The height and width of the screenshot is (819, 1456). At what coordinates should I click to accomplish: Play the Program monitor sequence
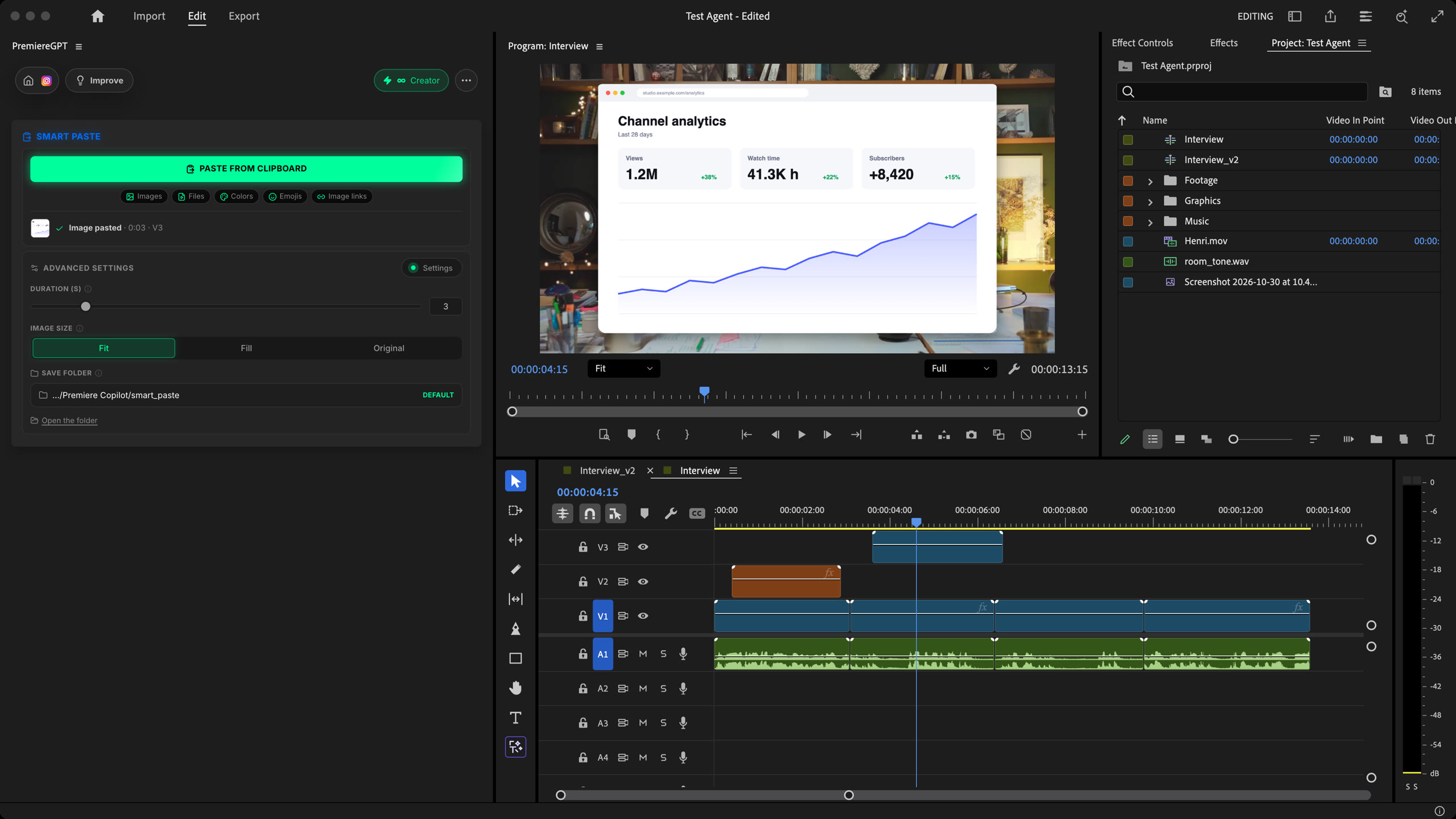[801, 435]
